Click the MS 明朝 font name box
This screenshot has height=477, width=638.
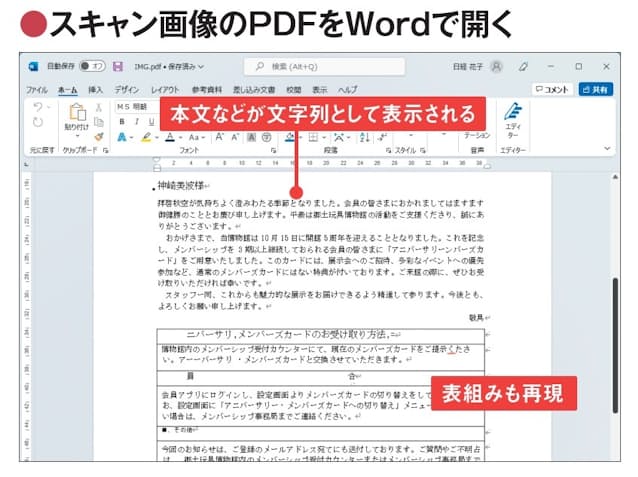click(138, 107)
